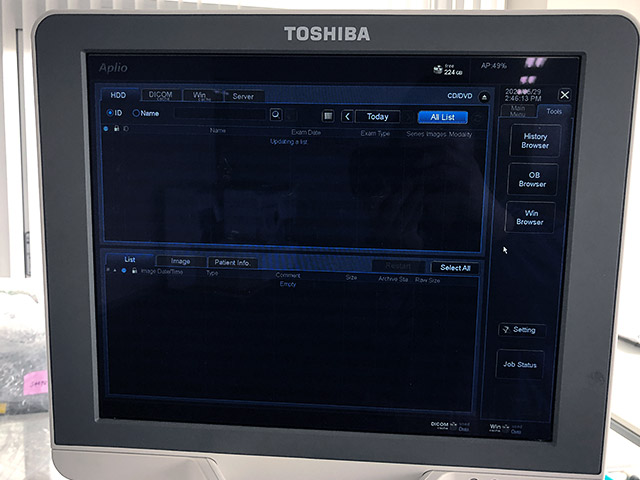Click the Win cache status indicator
The height and width of the screenshot is (480, 640).
(506, 429)
